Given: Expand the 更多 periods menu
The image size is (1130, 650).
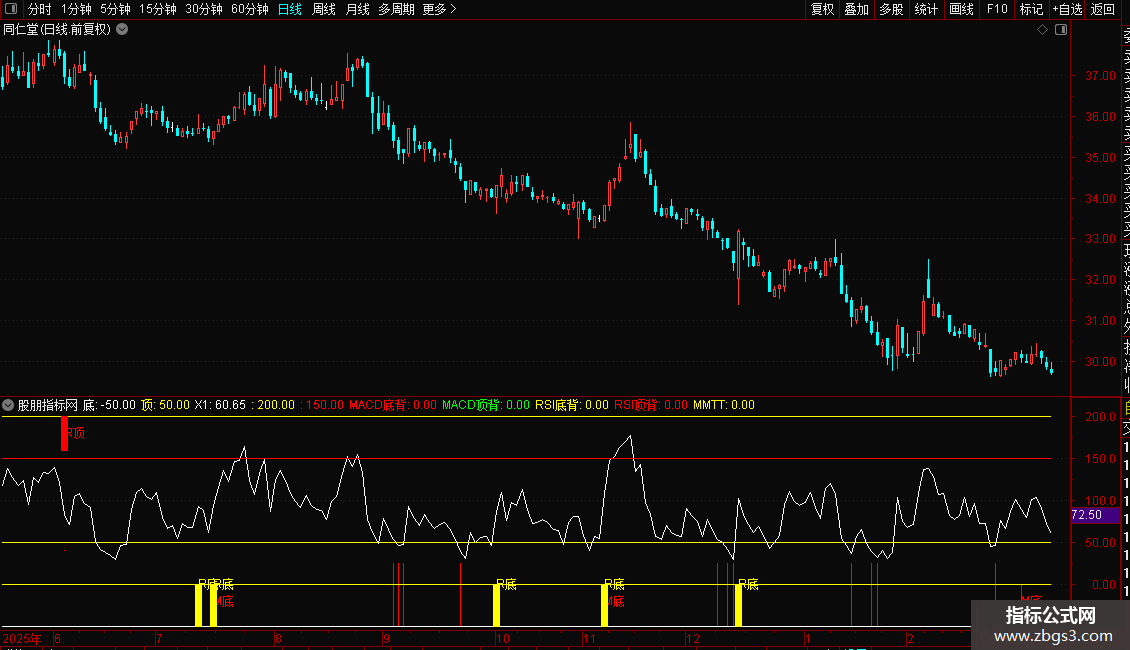Looking at the screenshot, I should [x=439, y=9].
